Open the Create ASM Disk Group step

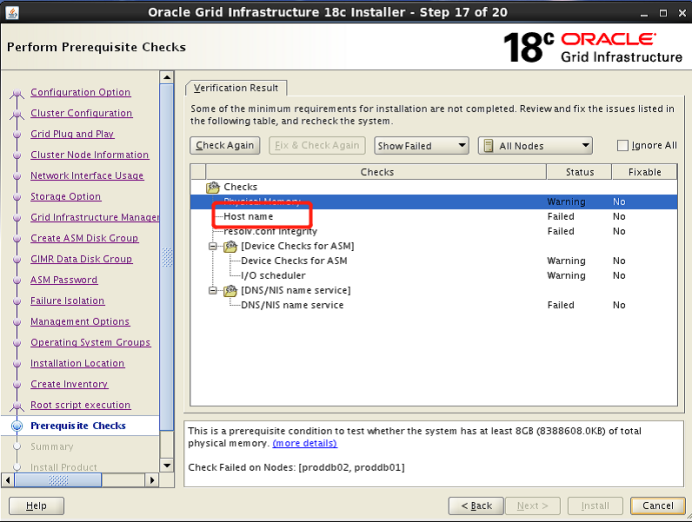point(84,238)
